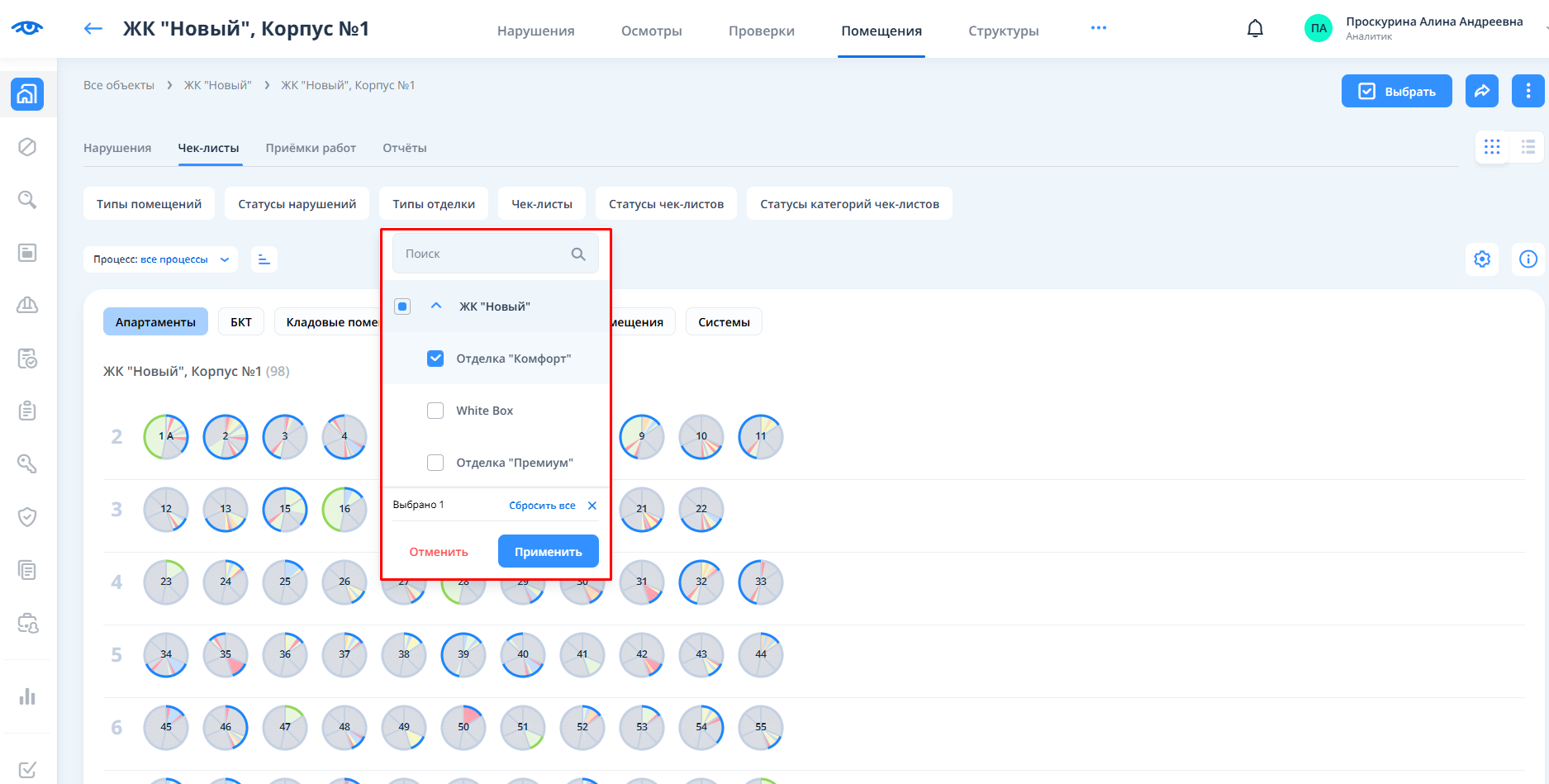Uncheck the Отделка "Комфорт" checkbox
Image resolution: width=1549 pixels, height=784 pixels.
(x=435, y=359)
